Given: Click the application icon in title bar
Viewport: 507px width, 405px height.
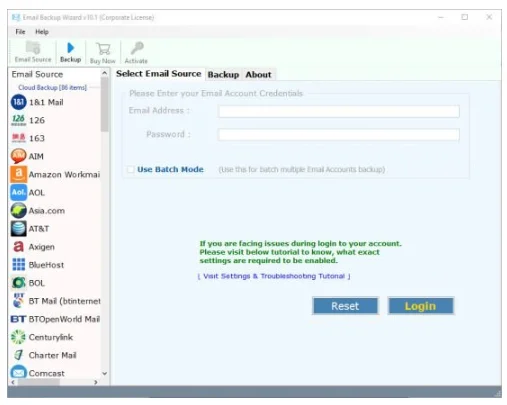Looking at the screenshot, I should pos(16,17).
